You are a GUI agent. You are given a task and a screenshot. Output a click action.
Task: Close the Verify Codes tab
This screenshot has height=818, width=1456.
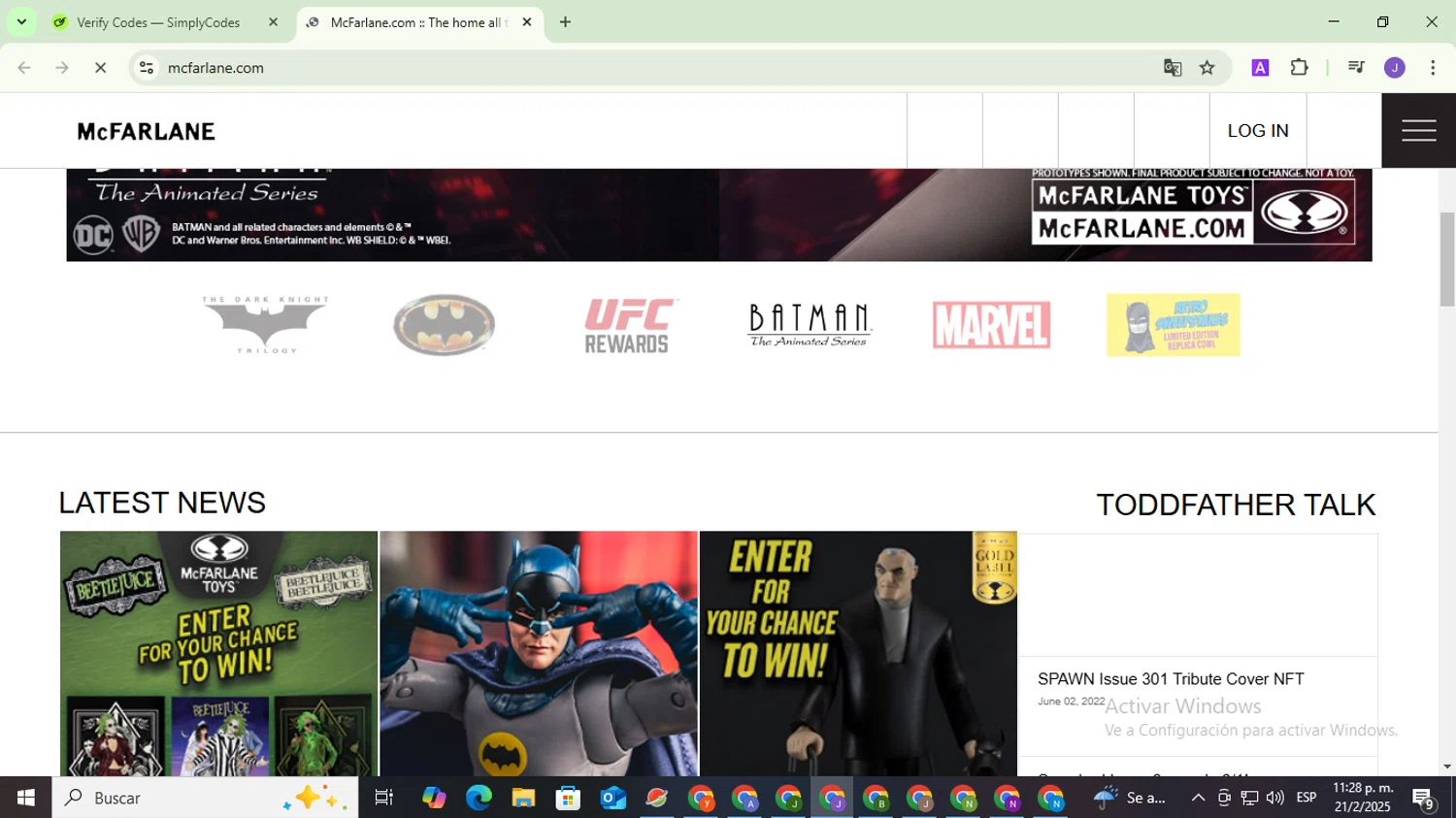click(273, 21)
